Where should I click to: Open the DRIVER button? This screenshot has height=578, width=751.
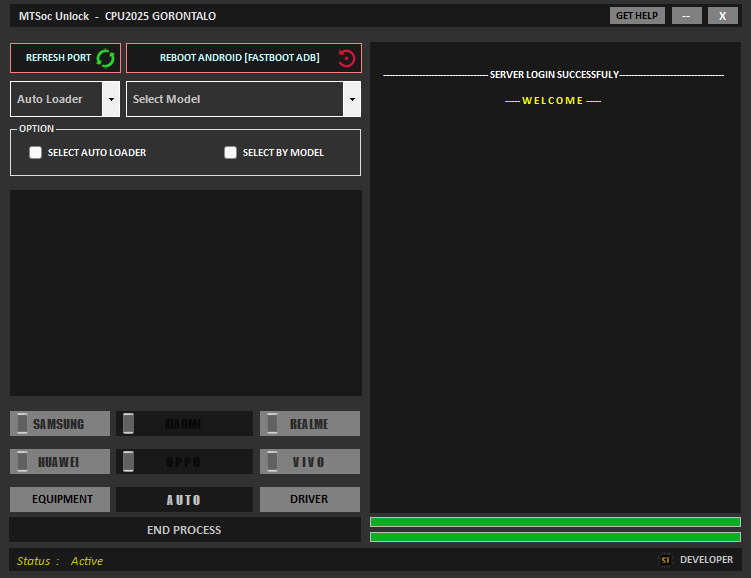[310, 499]
